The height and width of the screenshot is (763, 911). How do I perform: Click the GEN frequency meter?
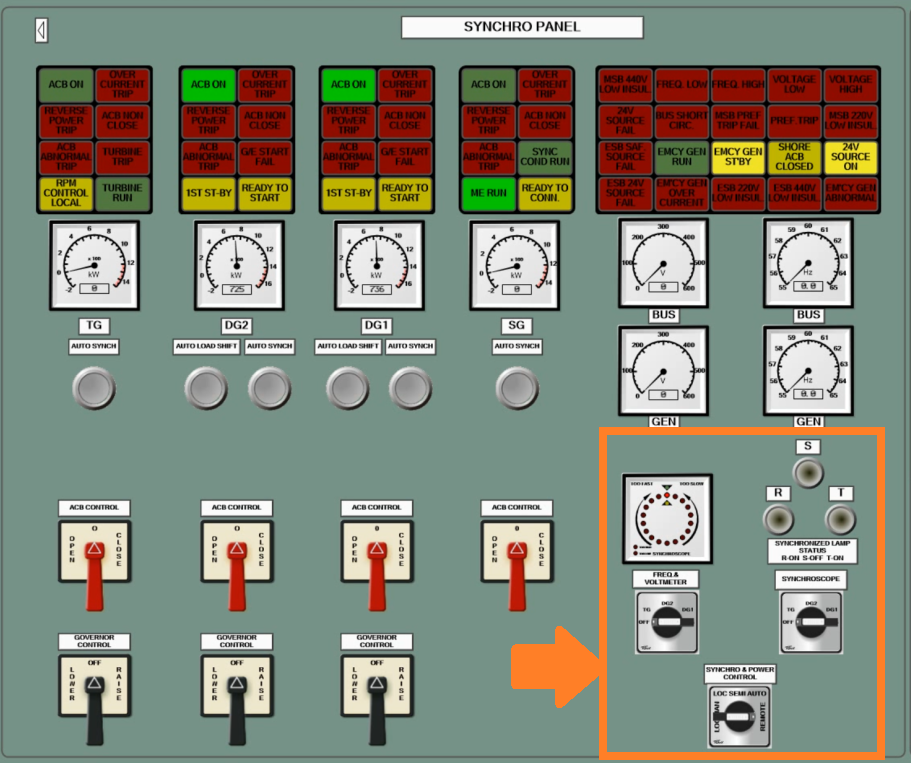[x=807, y=369]
